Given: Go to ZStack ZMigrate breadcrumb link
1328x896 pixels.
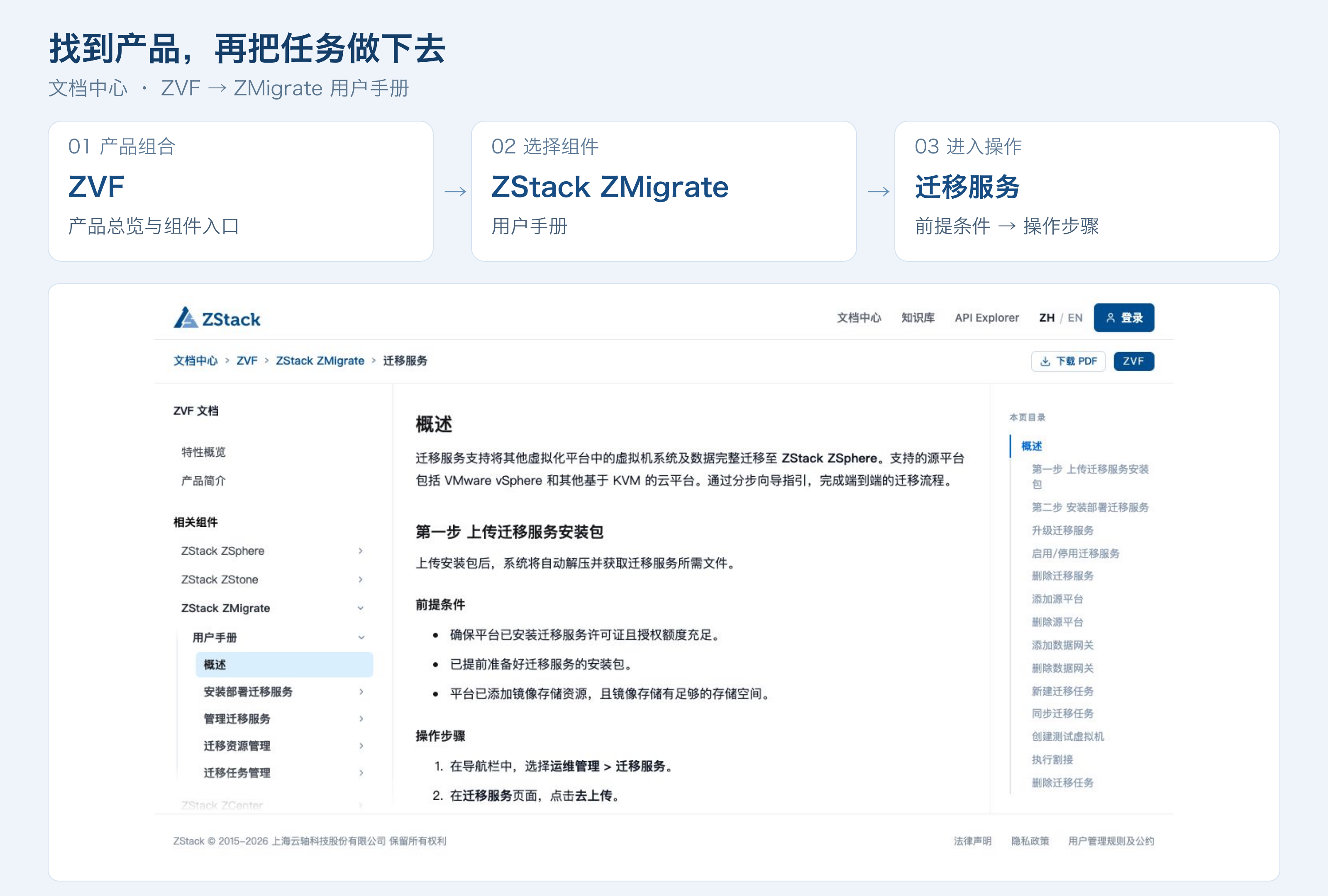Looking at the screenshot, I should pos(320,360).
